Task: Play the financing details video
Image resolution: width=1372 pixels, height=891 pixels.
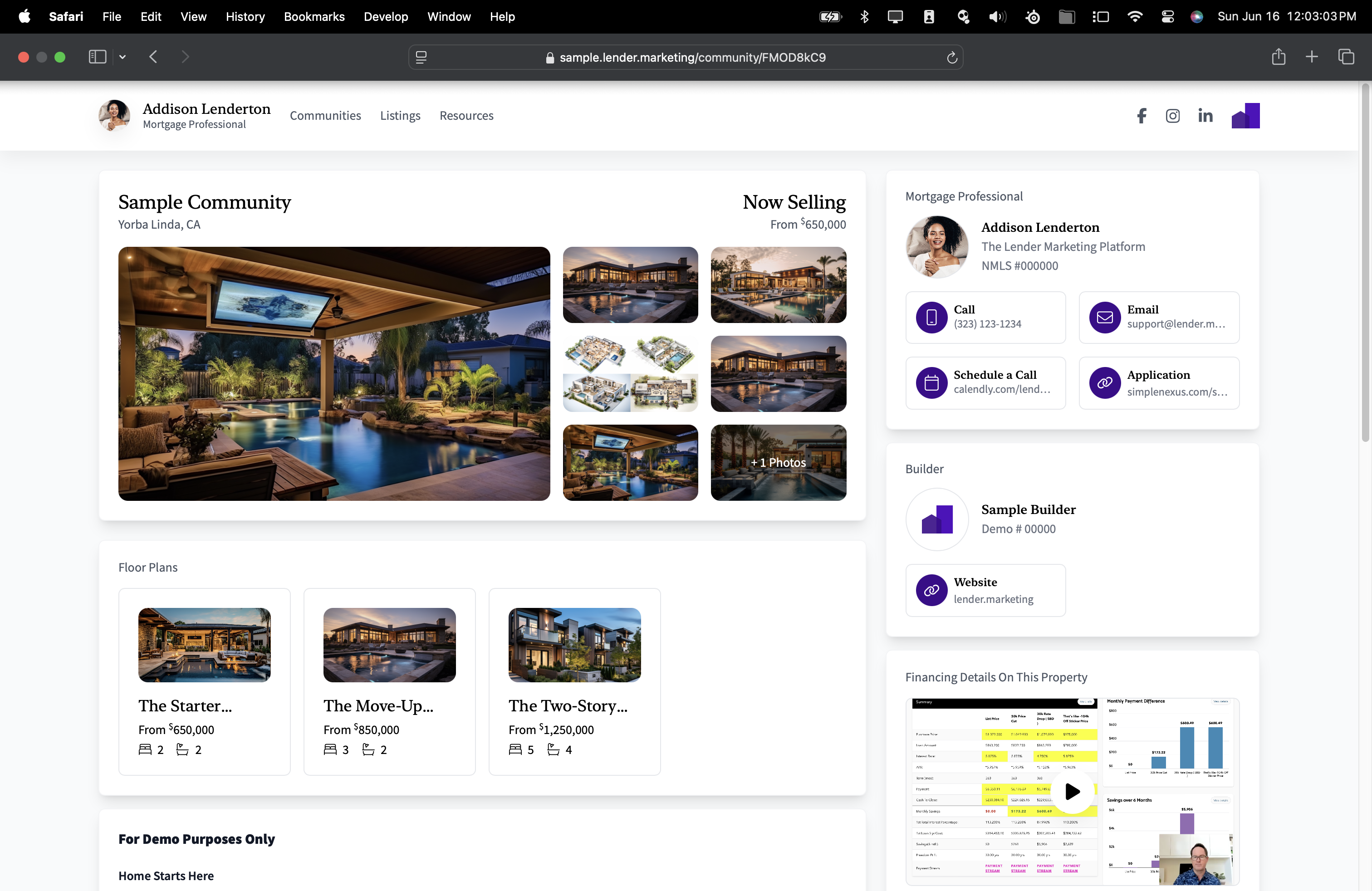Action: [x=1072, y=791]
